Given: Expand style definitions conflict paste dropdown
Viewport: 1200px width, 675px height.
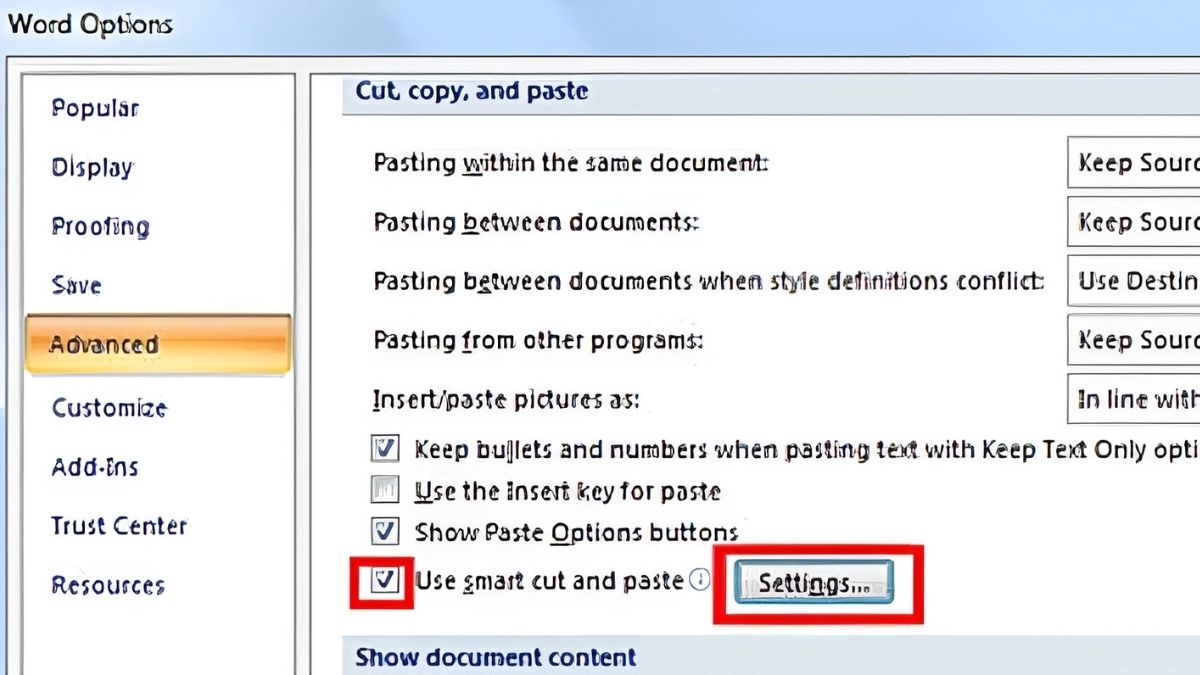Looking at the screenshot, I should point(1134,282).
